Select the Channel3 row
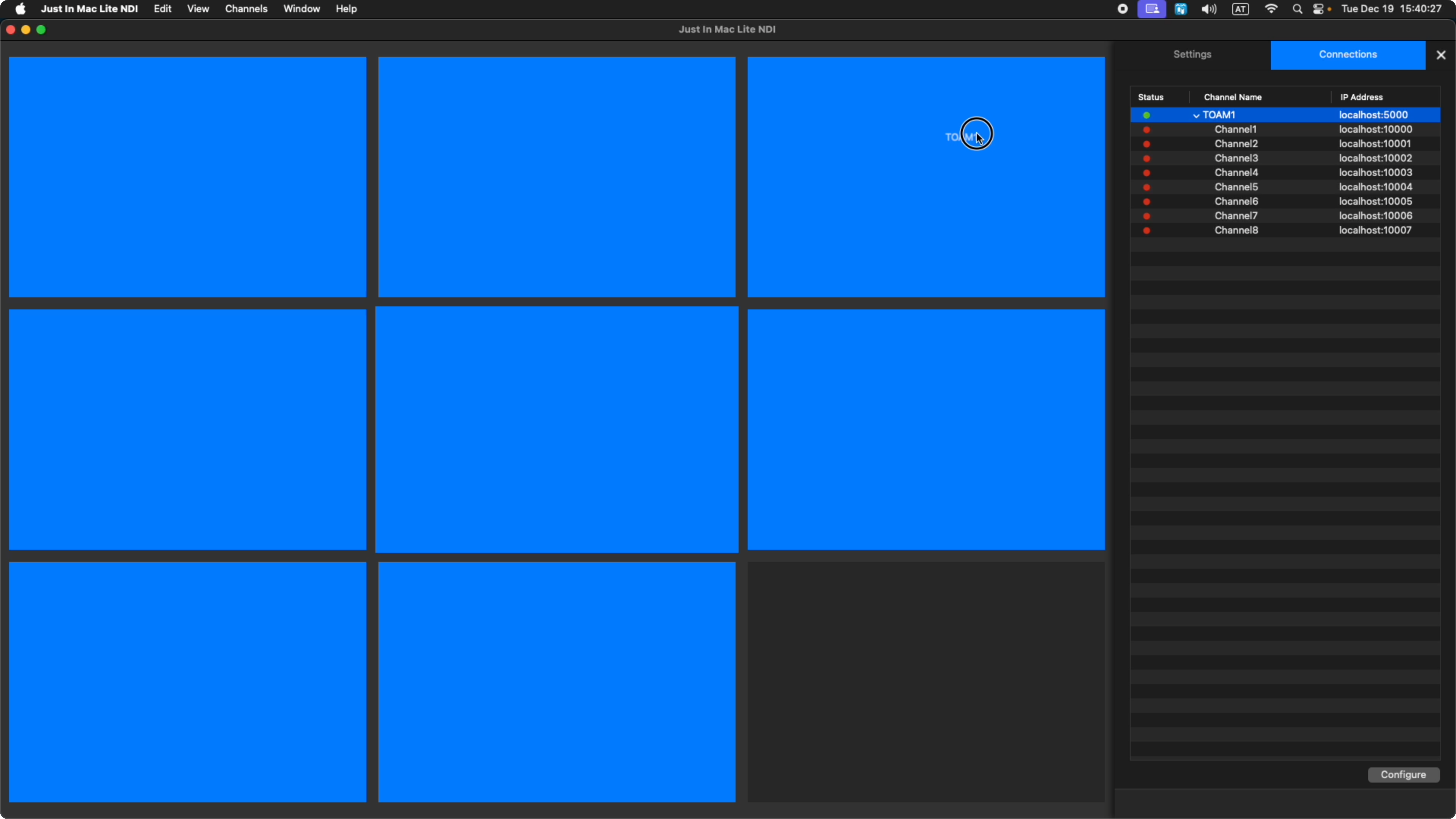 coord(1285,158)
